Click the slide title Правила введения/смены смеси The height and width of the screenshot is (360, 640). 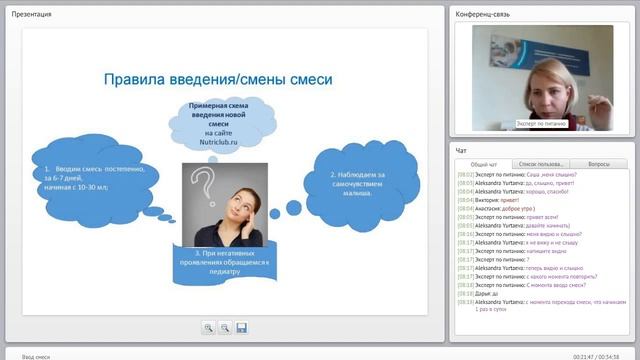click(x=218, y=79)
